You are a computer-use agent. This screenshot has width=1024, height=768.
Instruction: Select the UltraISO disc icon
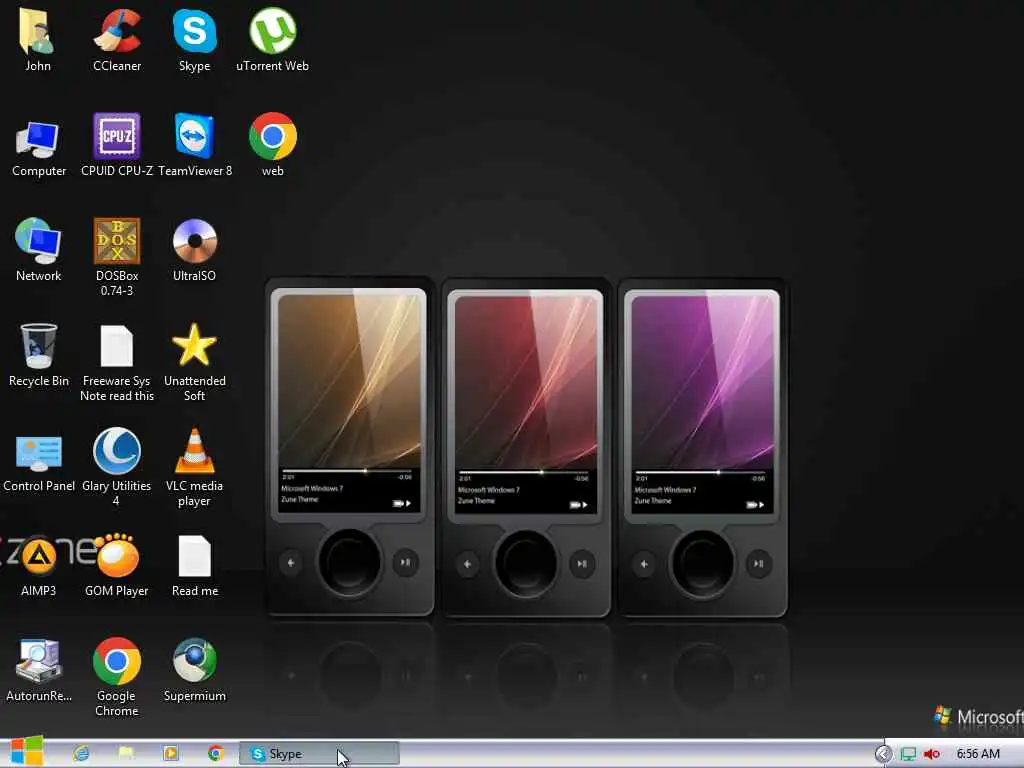pyautogui.click(x=195, y=249)
